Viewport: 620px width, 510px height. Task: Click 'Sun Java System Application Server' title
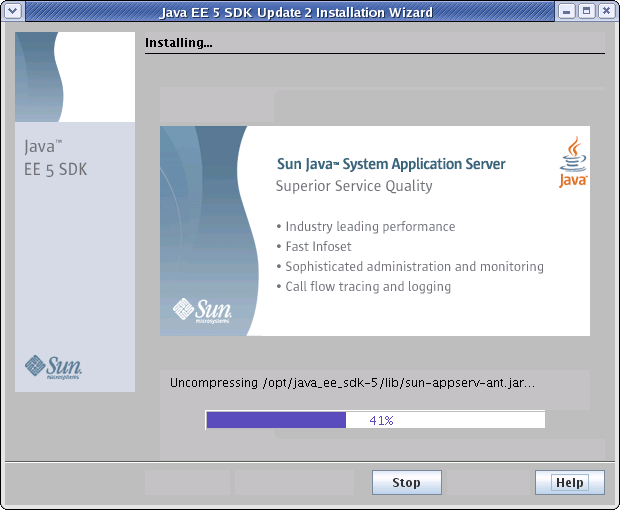(x=391, y=164)
